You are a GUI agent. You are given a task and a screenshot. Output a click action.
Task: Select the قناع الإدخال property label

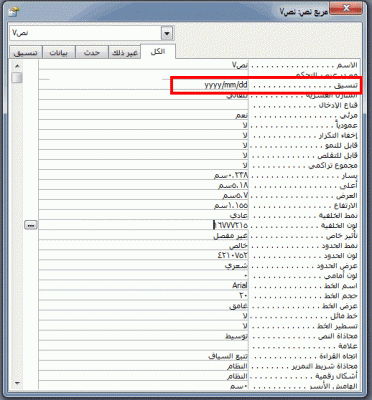337,105
